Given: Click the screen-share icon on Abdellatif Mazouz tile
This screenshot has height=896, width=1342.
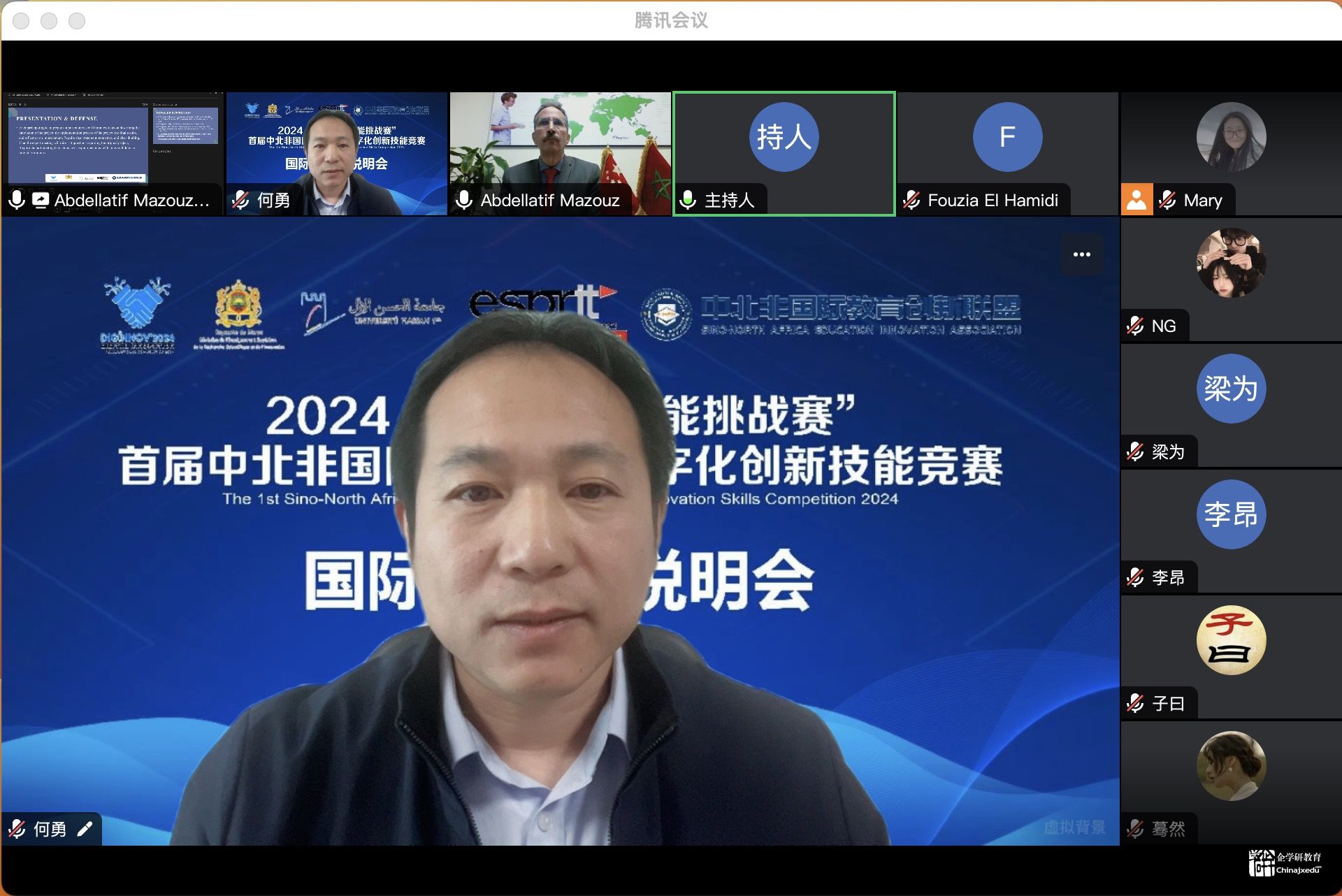Looking at the screenshot, I should click(x=41, y=200).
